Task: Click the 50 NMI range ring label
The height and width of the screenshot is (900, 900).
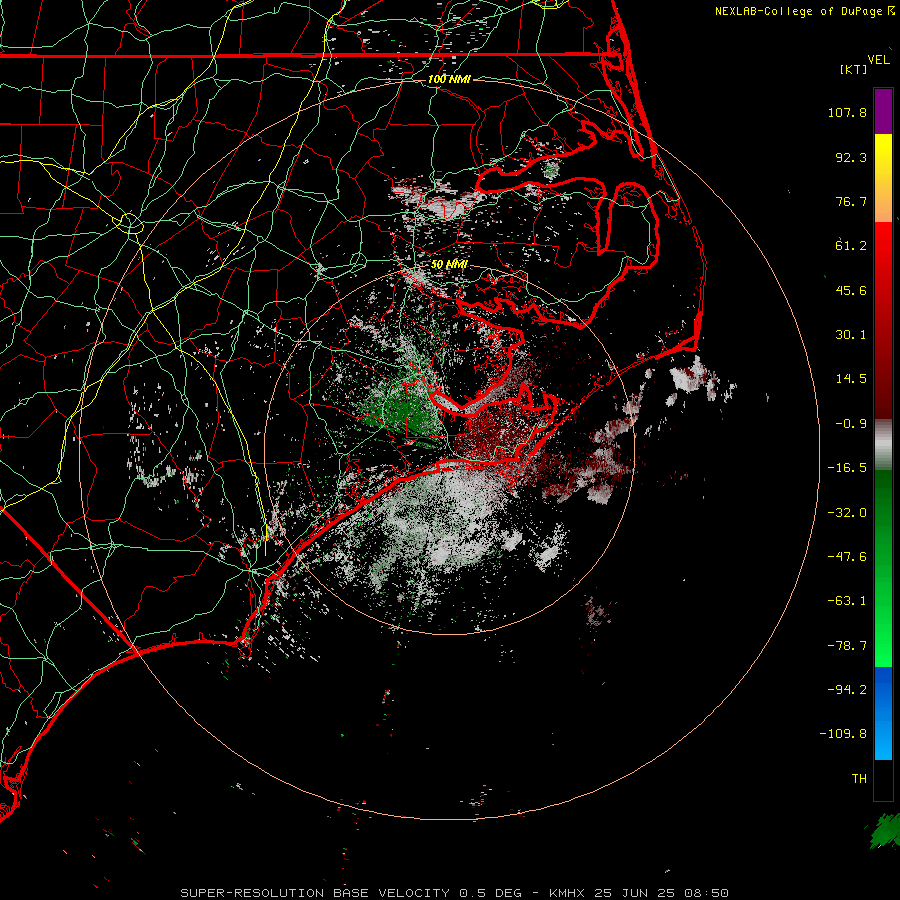Action: click(x=449, y=264)
